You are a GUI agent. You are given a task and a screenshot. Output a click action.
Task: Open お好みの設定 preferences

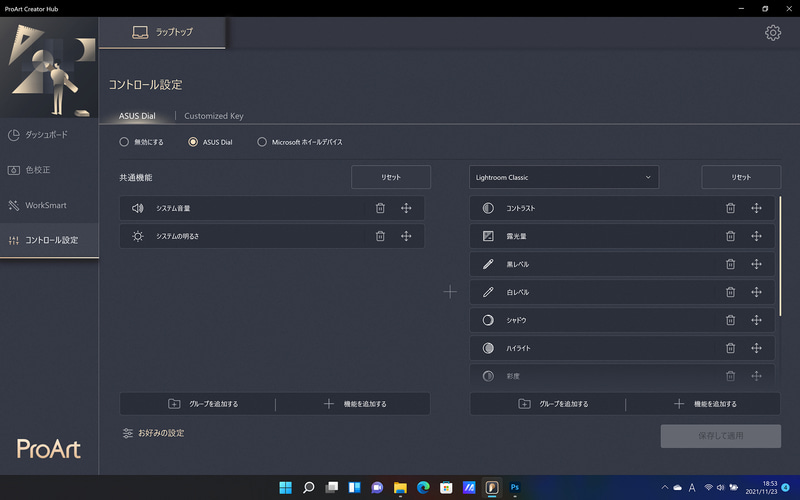pos(153,433)
